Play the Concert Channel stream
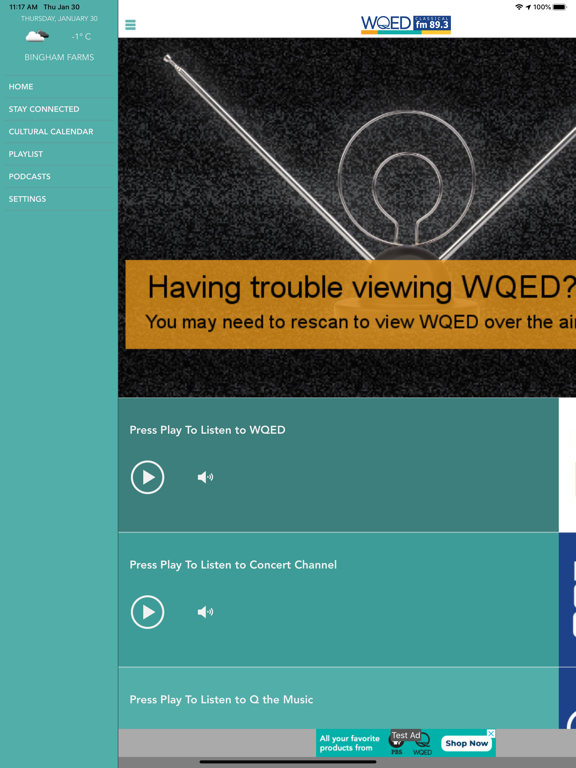Image resolution: width=576 pixels, height=768 pixels. click(147, 612)
